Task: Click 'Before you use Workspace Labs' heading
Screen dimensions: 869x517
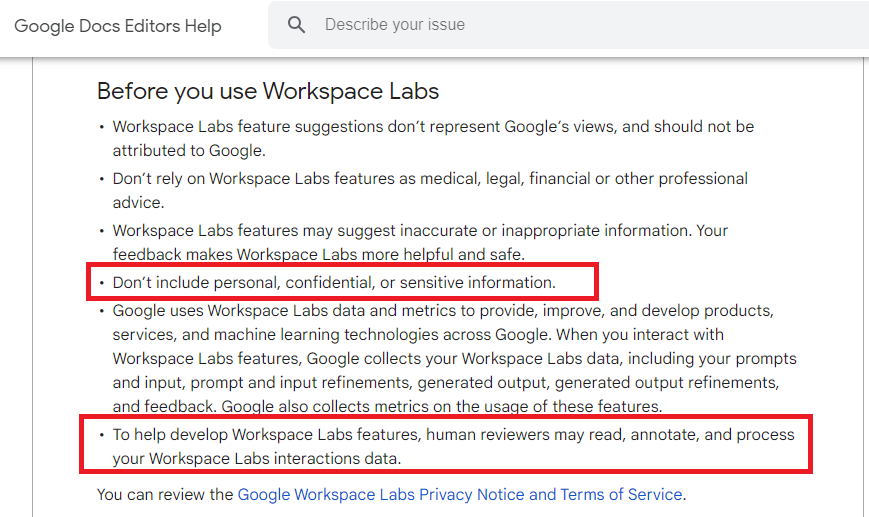Action: pyautogui.click(x=268, y=91)
